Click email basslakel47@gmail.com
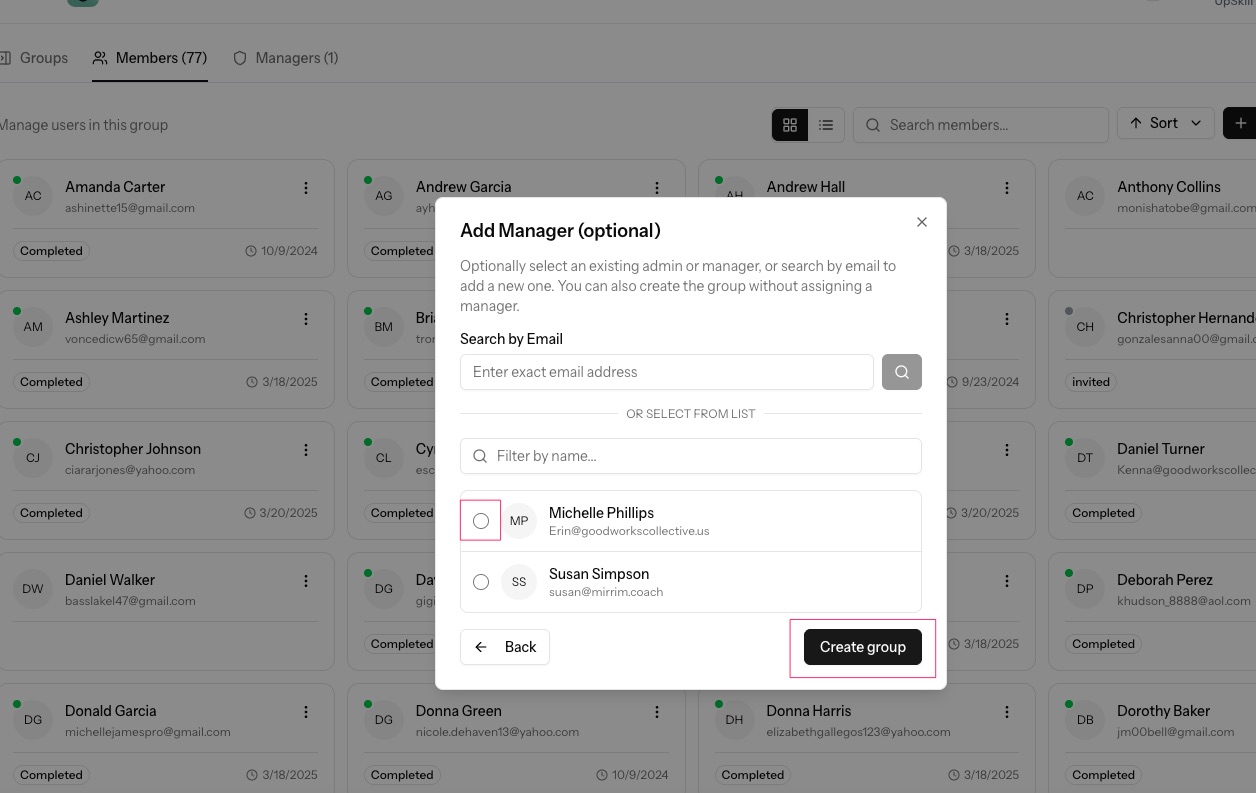1256x793 pixels. click(x=130, y=601)
